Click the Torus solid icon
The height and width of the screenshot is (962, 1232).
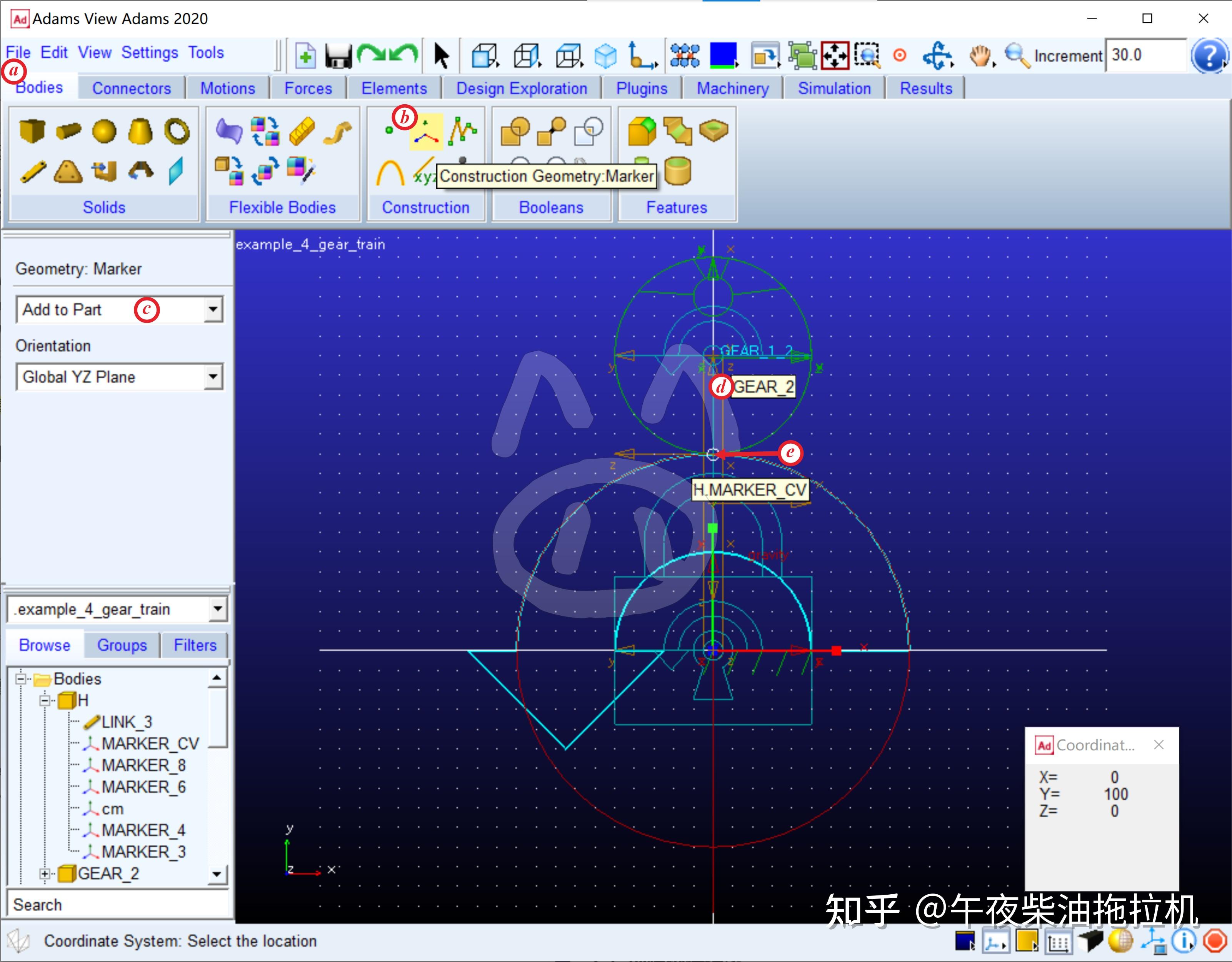point(177,132)
